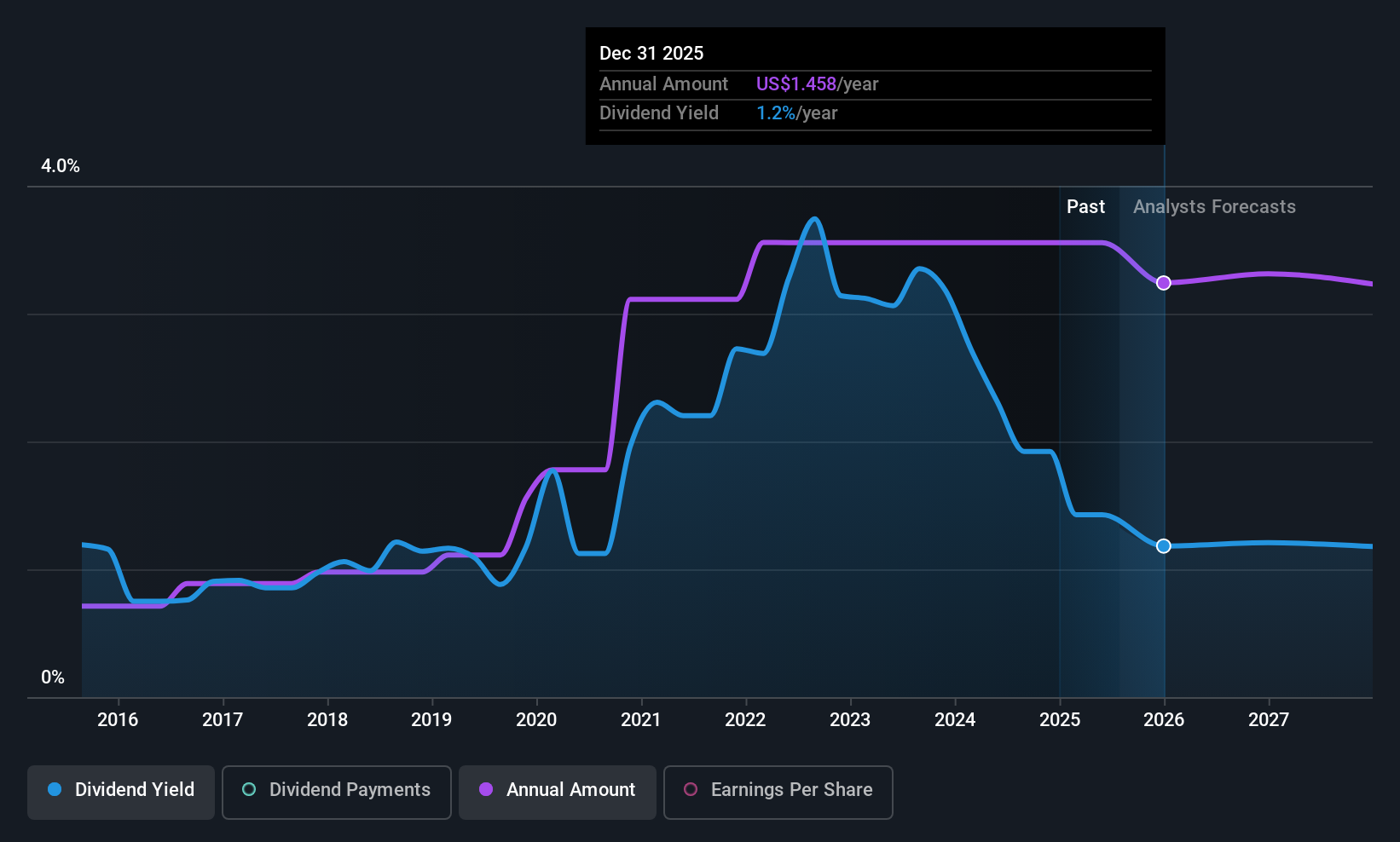Click the 2023 x-axis label
The width and height of the screenshot is (1400, 842).
[x=850, y=720]
